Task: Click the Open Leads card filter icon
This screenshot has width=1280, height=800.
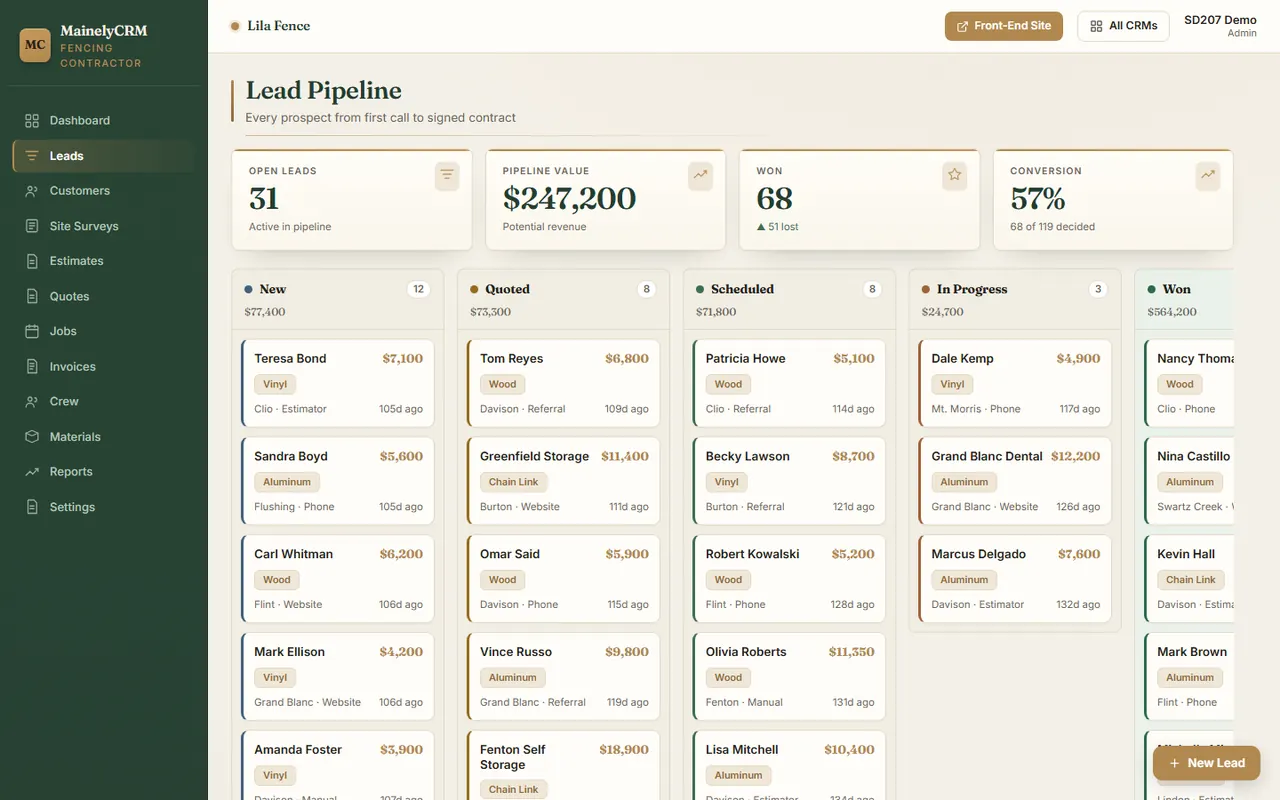Action: (x=447, y=175)
